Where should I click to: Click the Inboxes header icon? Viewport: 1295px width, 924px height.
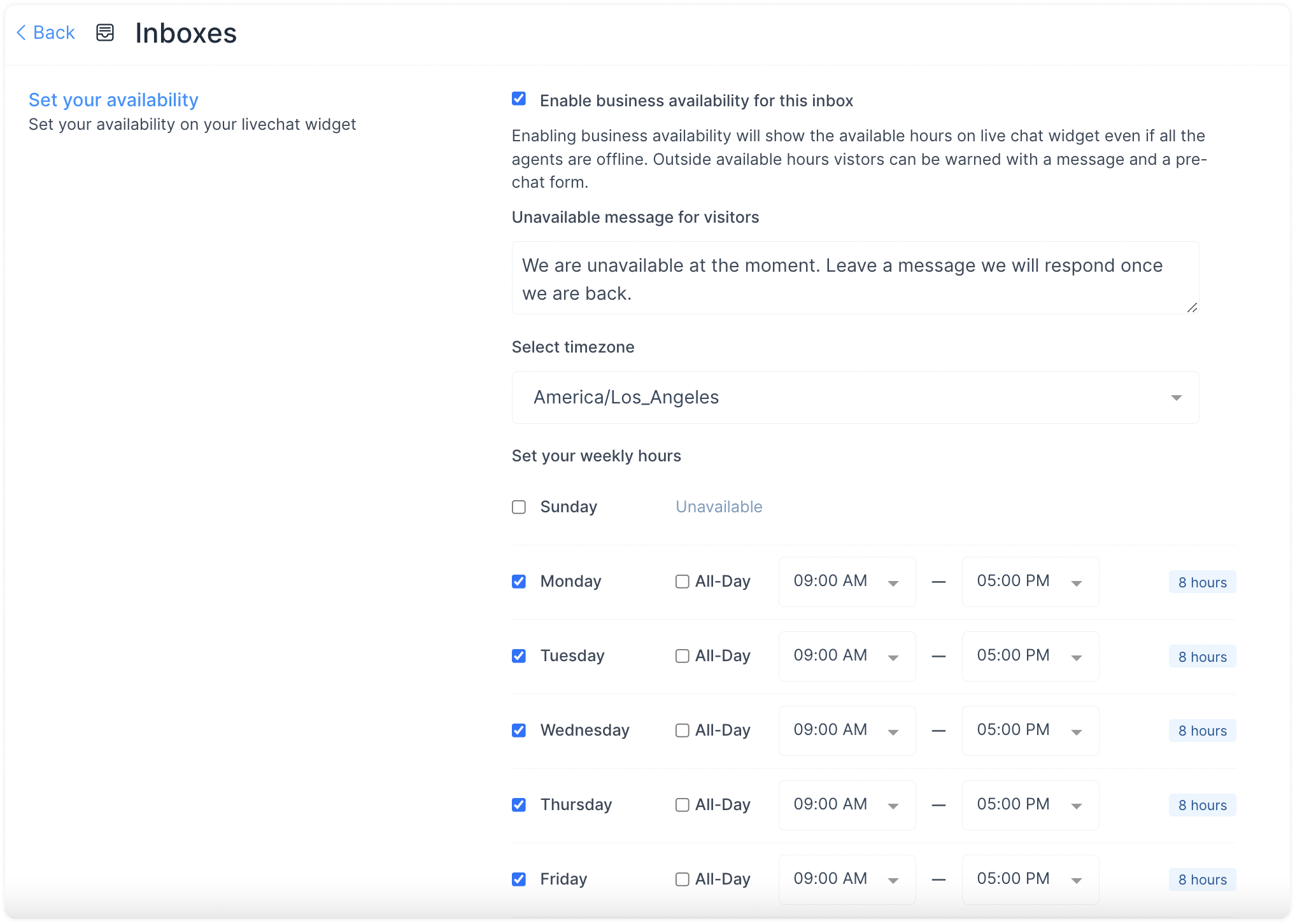(x=105, y=32)
